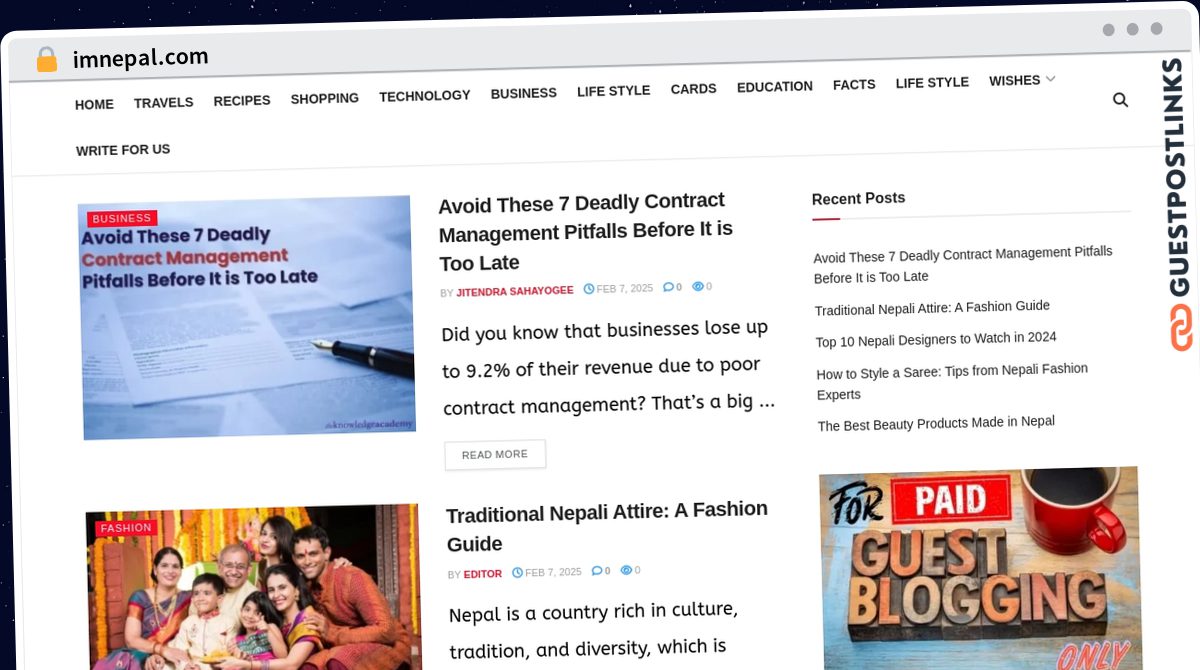Click the imnepal.com address text
This screenshot has width=1200, height=670.
coord(141,58)
